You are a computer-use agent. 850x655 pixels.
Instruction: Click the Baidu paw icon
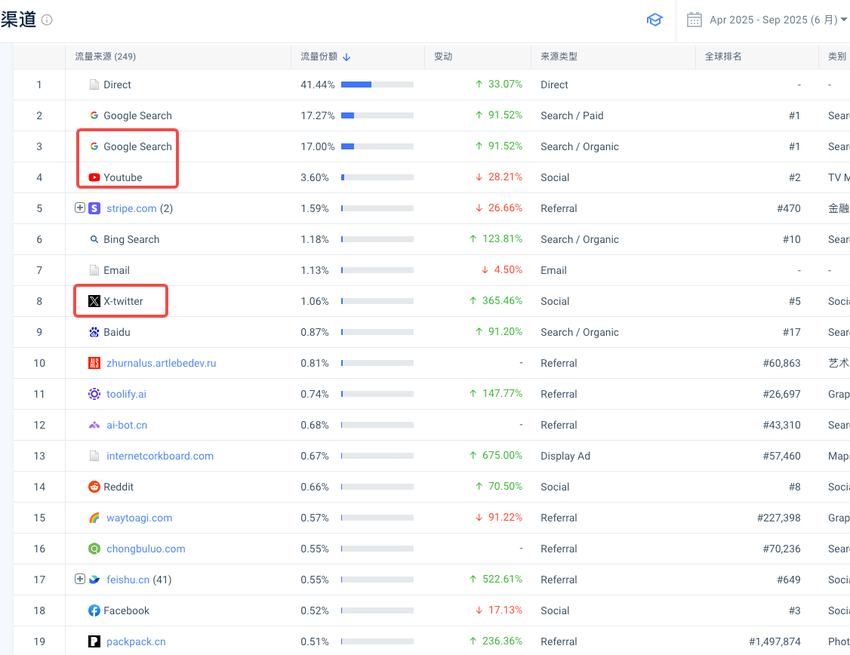94,332
